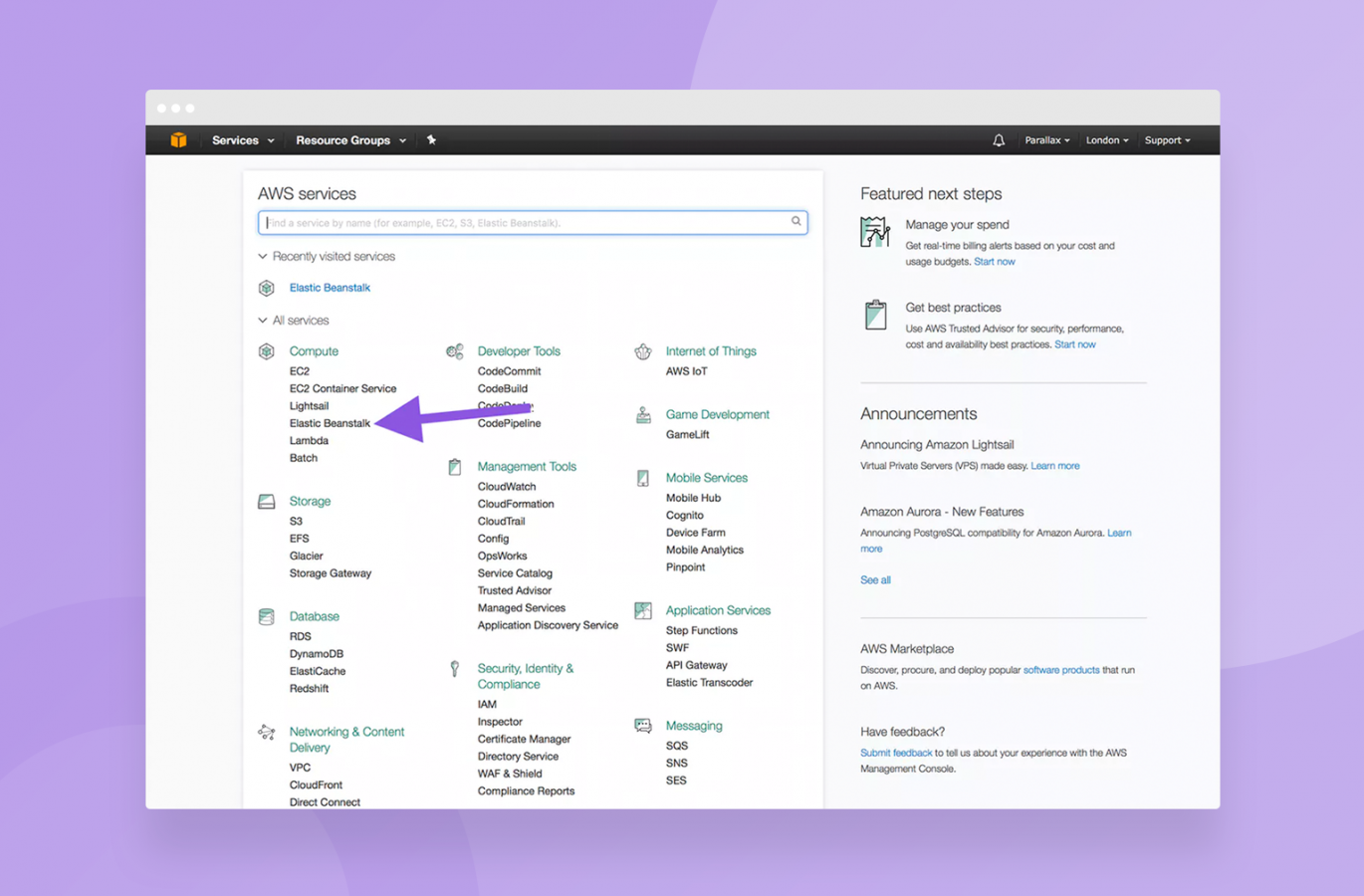Click the Internet of Things icon
This screenshot has width=1364, height=896.
click(x=643, y=351)
